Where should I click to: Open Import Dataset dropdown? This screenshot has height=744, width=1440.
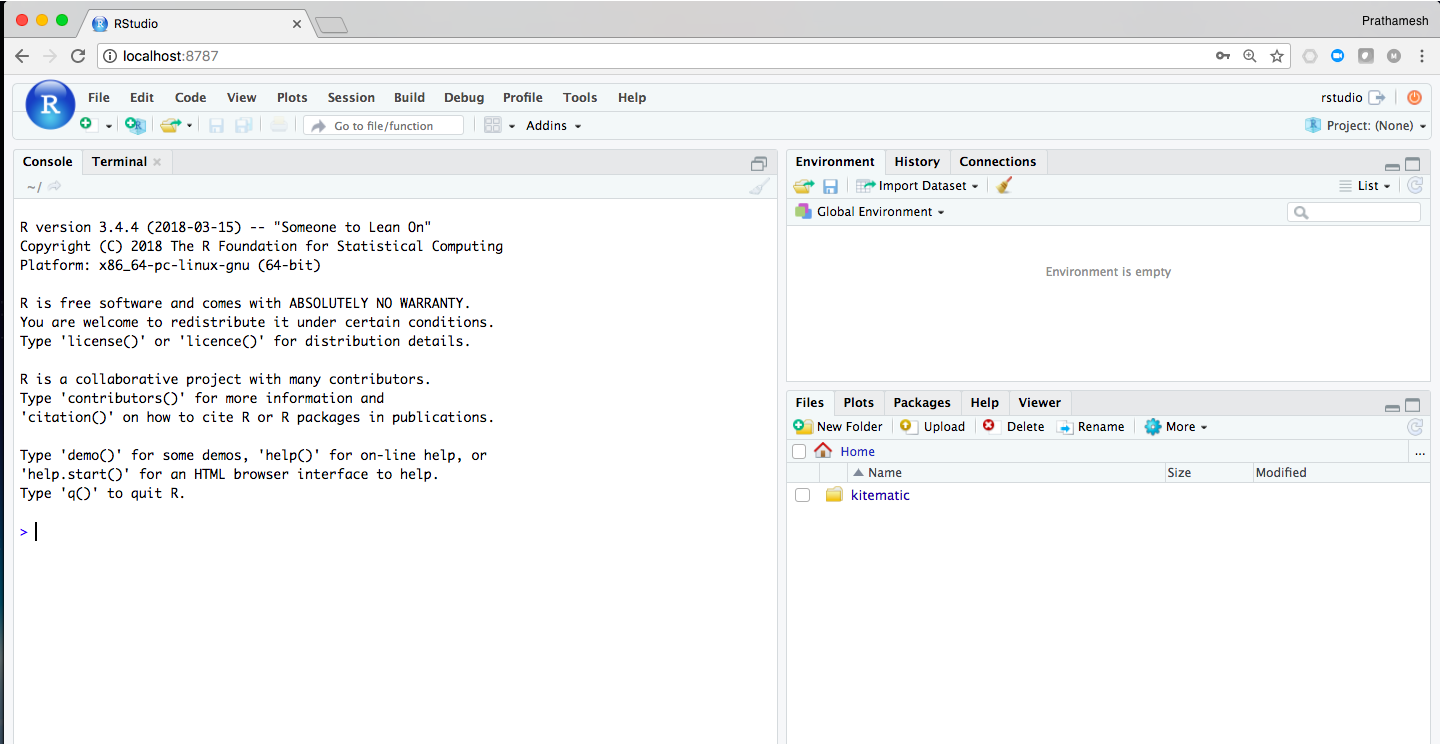[x=917, y=186]
